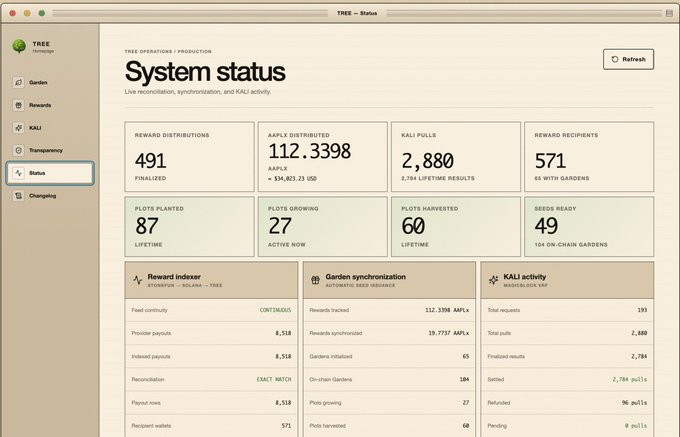Image resolution: width=680 pixels, height=437 pixels.
Task: Click the 65 with gardens caption
Action: [x=562, y=179]
